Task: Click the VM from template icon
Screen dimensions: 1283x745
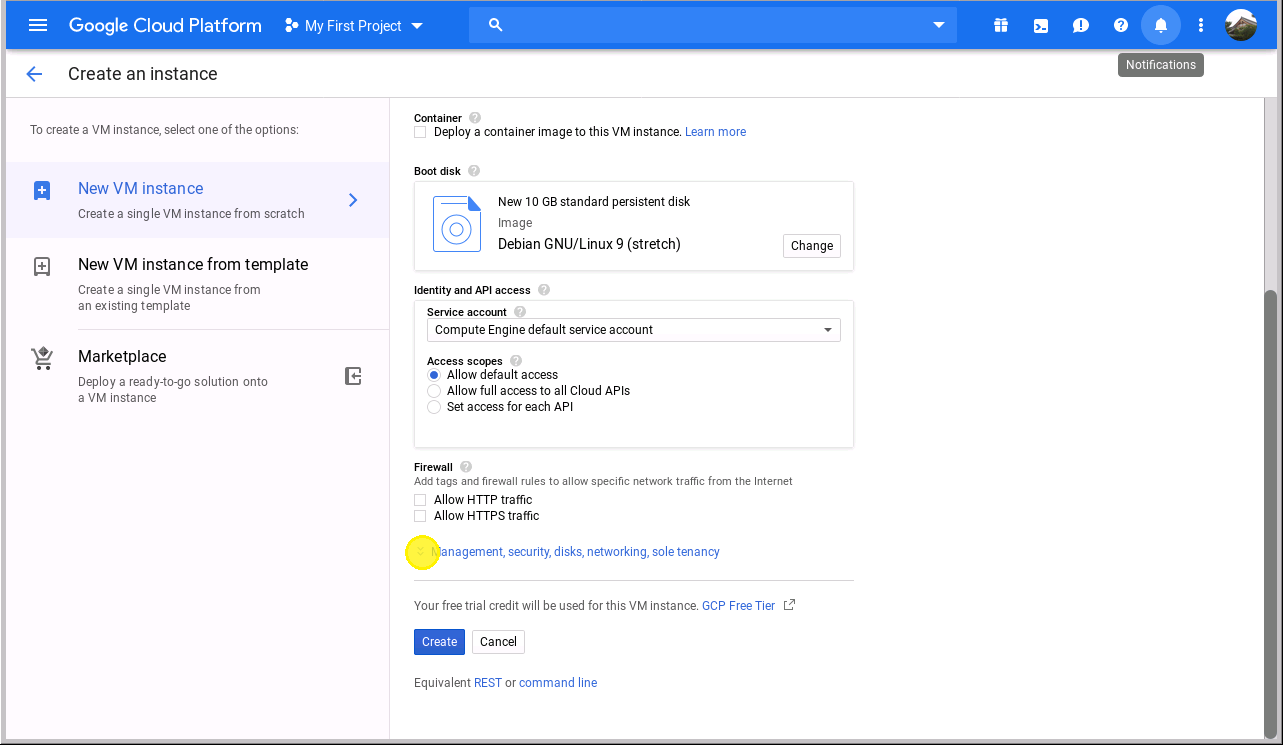Action: click(x=42, y=267)
